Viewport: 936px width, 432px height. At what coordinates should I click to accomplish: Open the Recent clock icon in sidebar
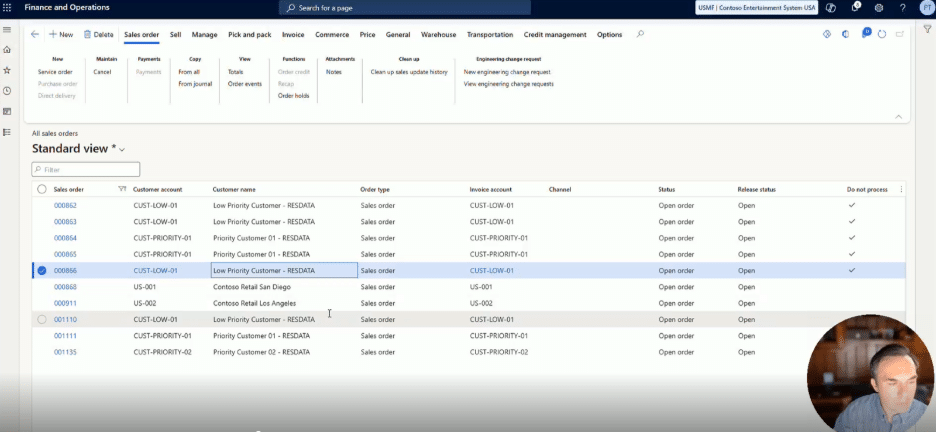pos(7,91)
